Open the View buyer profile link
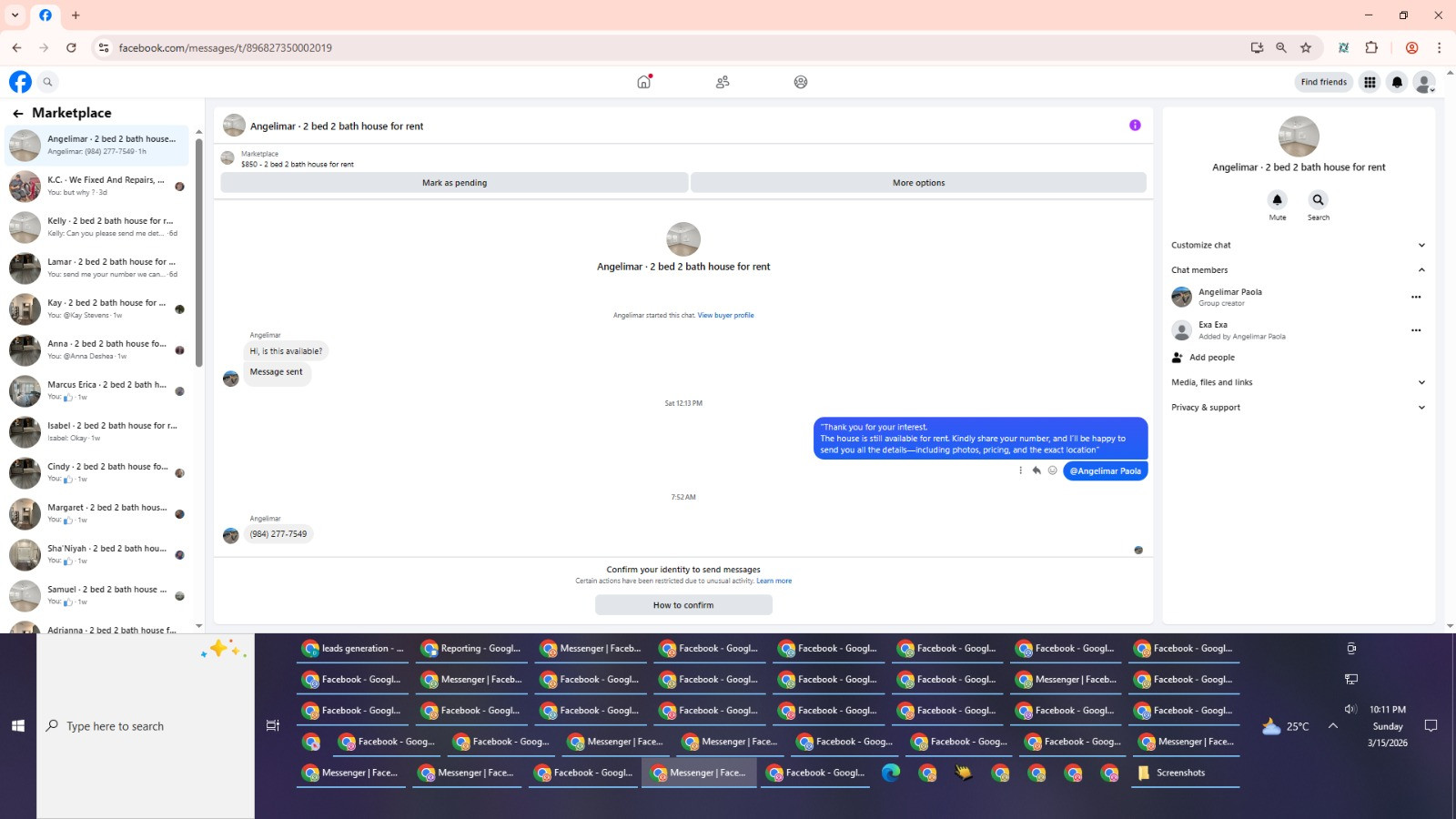Image resolution: width=1456 pixels, height=819 pixels. [725, 316]
